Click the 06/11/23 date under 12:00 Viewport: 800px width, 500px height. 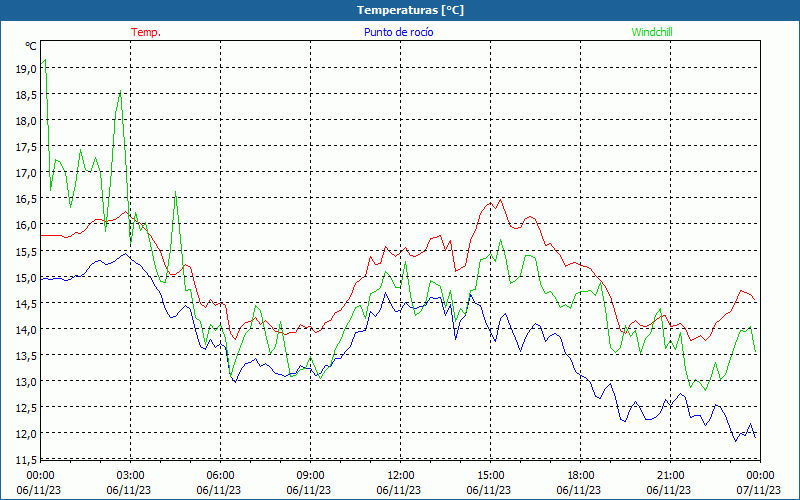pos(399,490)
